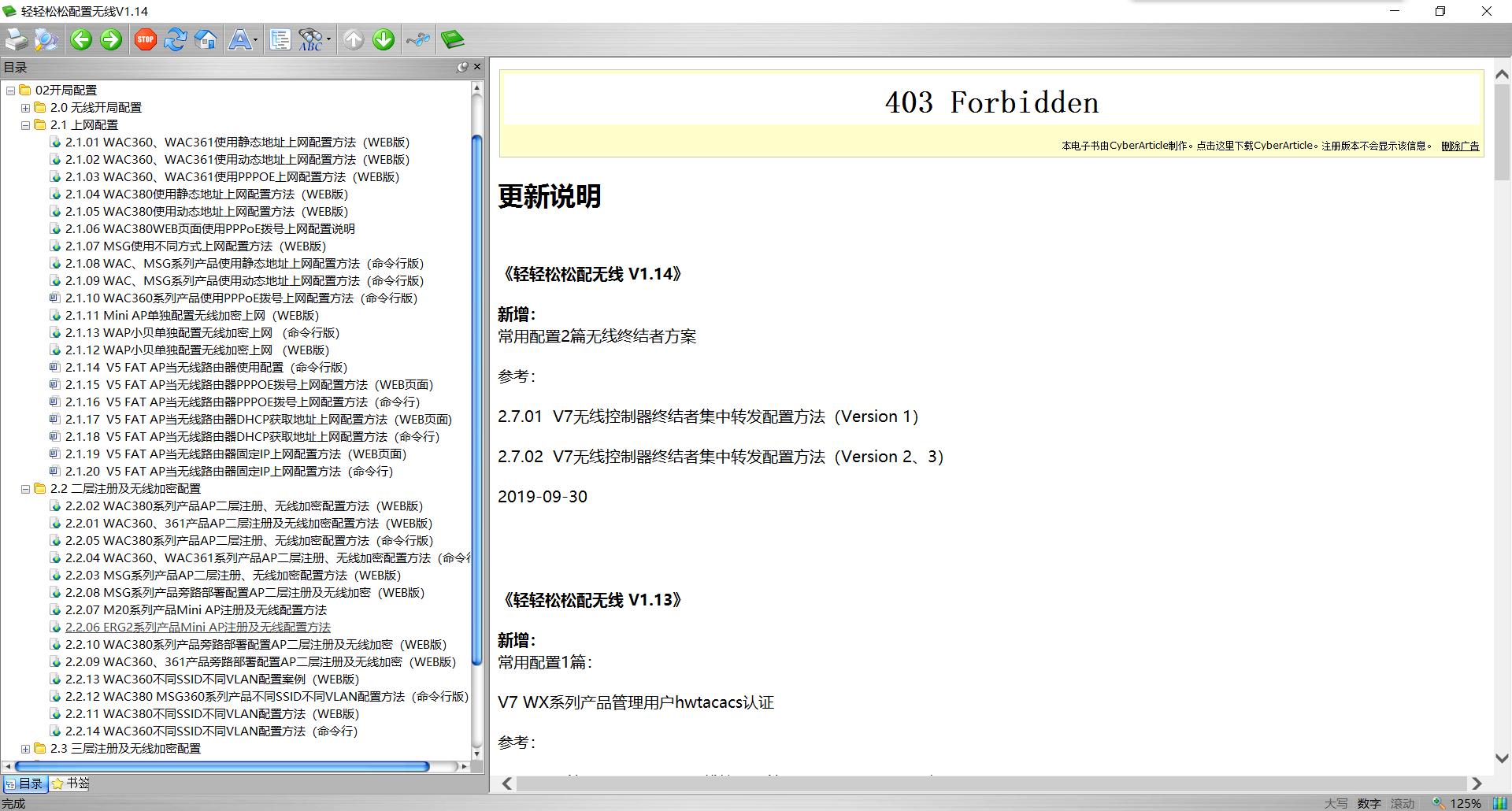The width and height of the screenshot is (1512, 811).
Task: Click the date 2019-09-30 in the content
Action: coord(543,497)
